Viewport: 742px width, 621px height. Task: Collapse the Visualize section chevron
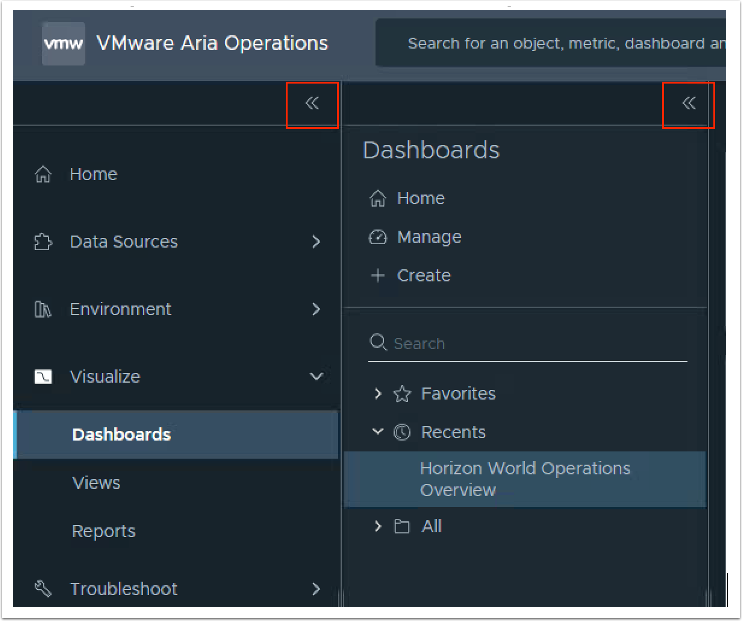click(x=316, y=377)
